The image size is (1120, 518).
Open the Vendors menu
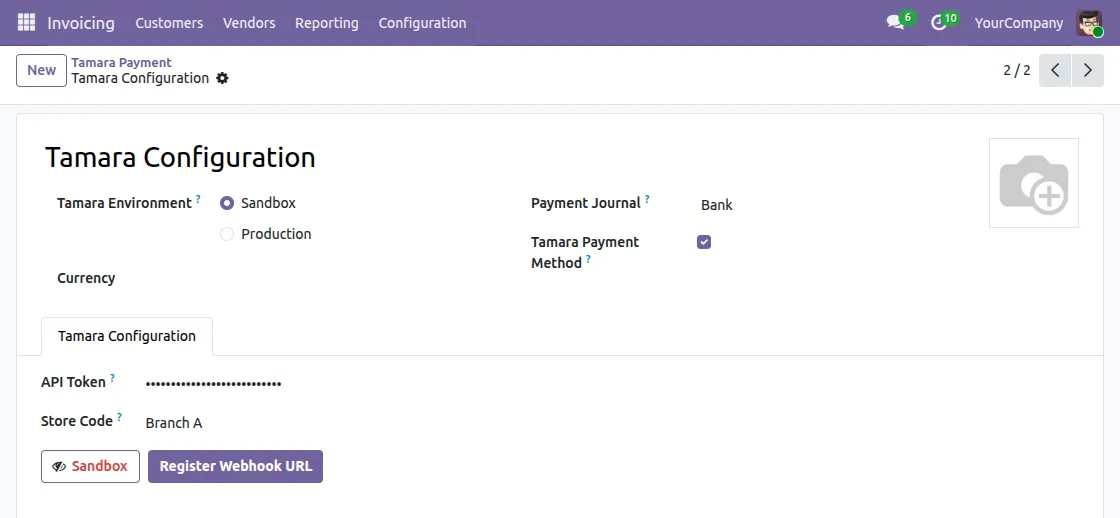coord(249,23)
